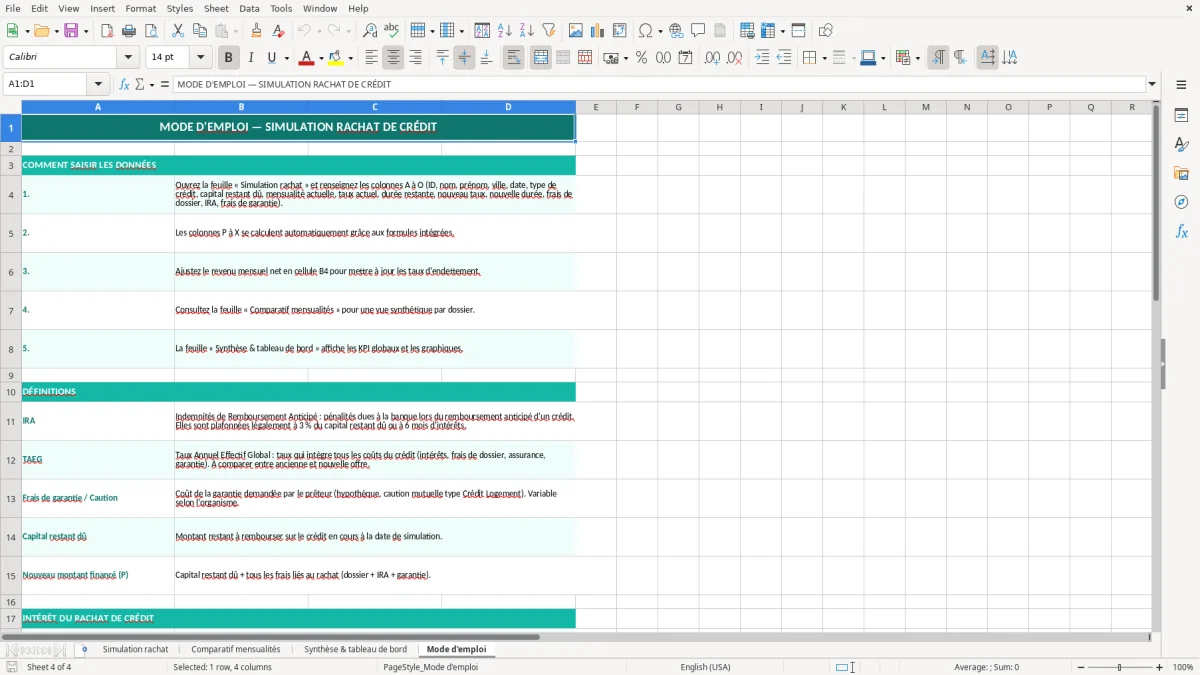Viewport: 1200px width, 675px height.
Task: Expand the Name Box dropdown arrow
Action: [x=99, y=85]
